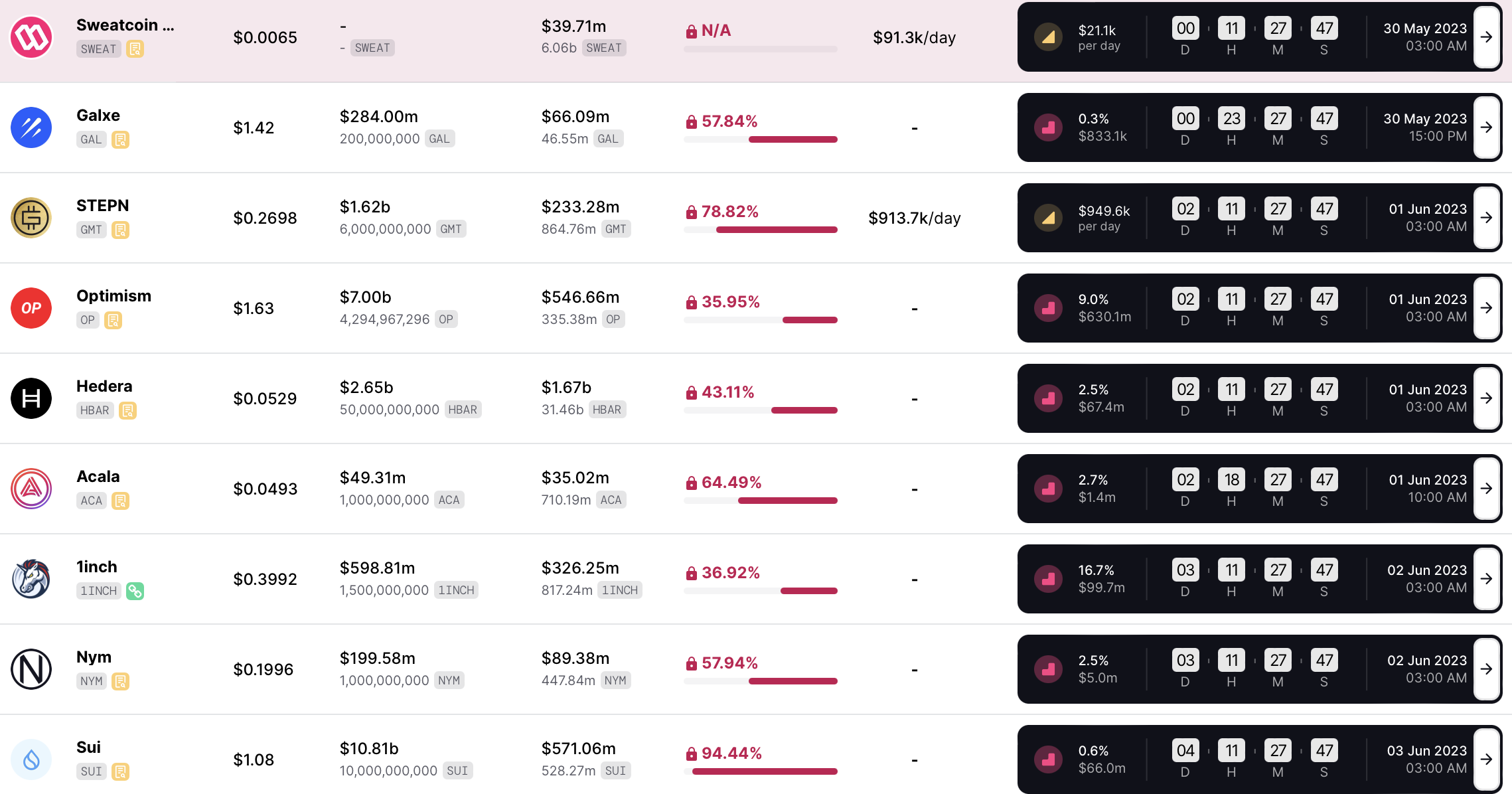Click STEPN's 78.82% locked progress bar
The image size is (1512, 794).
[x=761, y=230]
